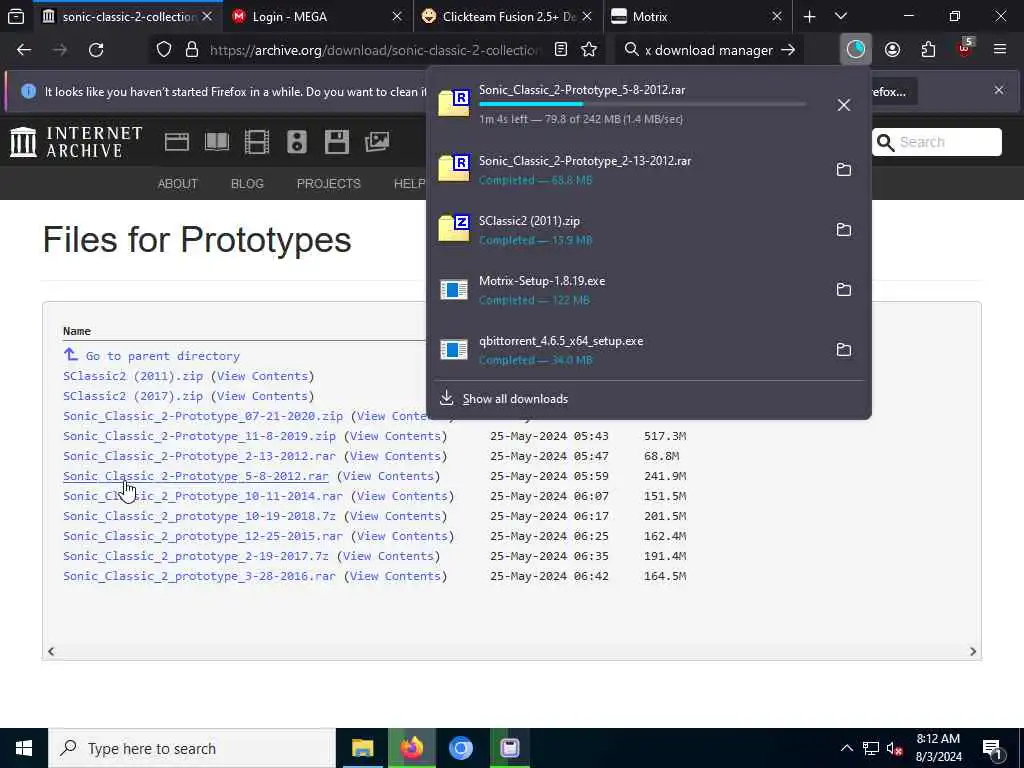The width and height of the screenshot is (1024, 768).
Task: Show hidden system tray icons
Action: click(x=846, y=748)
